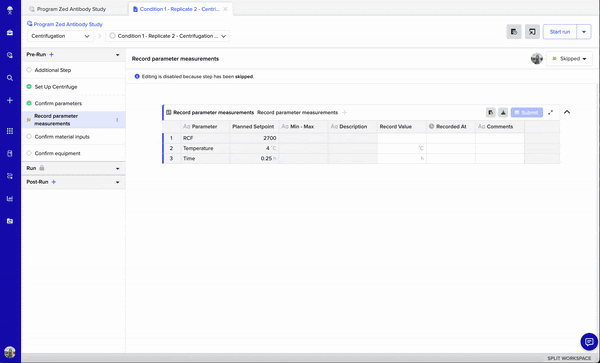Click the Recorded At column header
Image resolution: width=600 pixels, height=363 pixels.
(451, 127)
